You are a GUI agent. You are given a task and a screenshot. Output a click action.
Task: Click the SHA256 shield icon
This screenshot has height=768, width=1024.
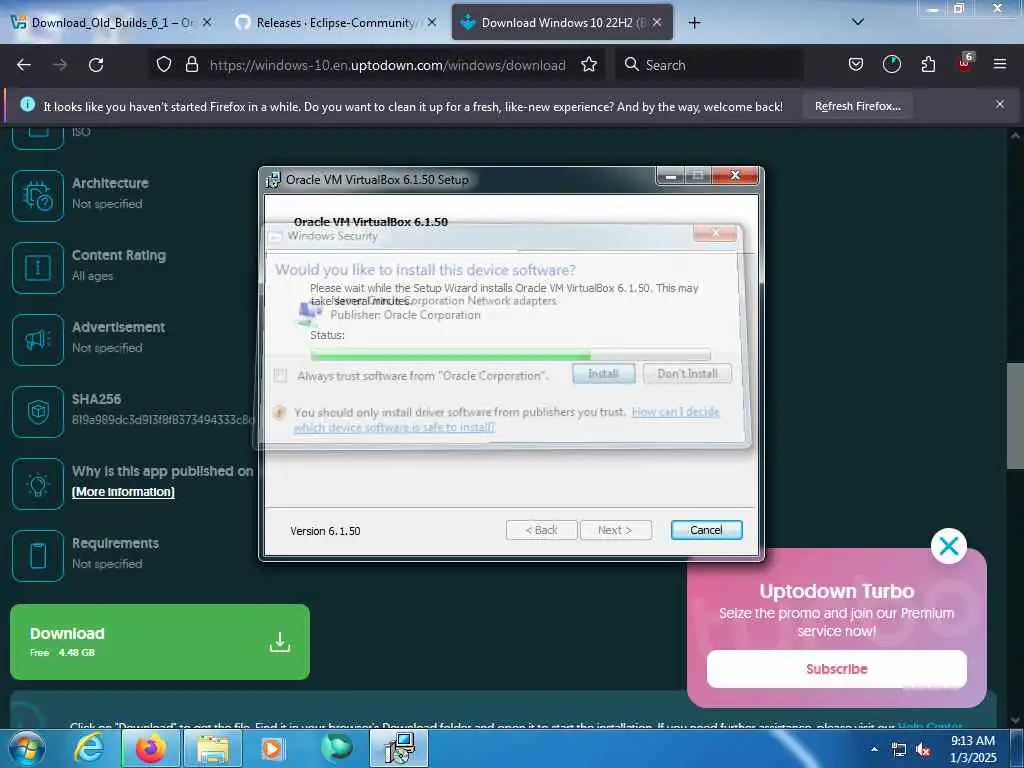click(x=38, y=411)
